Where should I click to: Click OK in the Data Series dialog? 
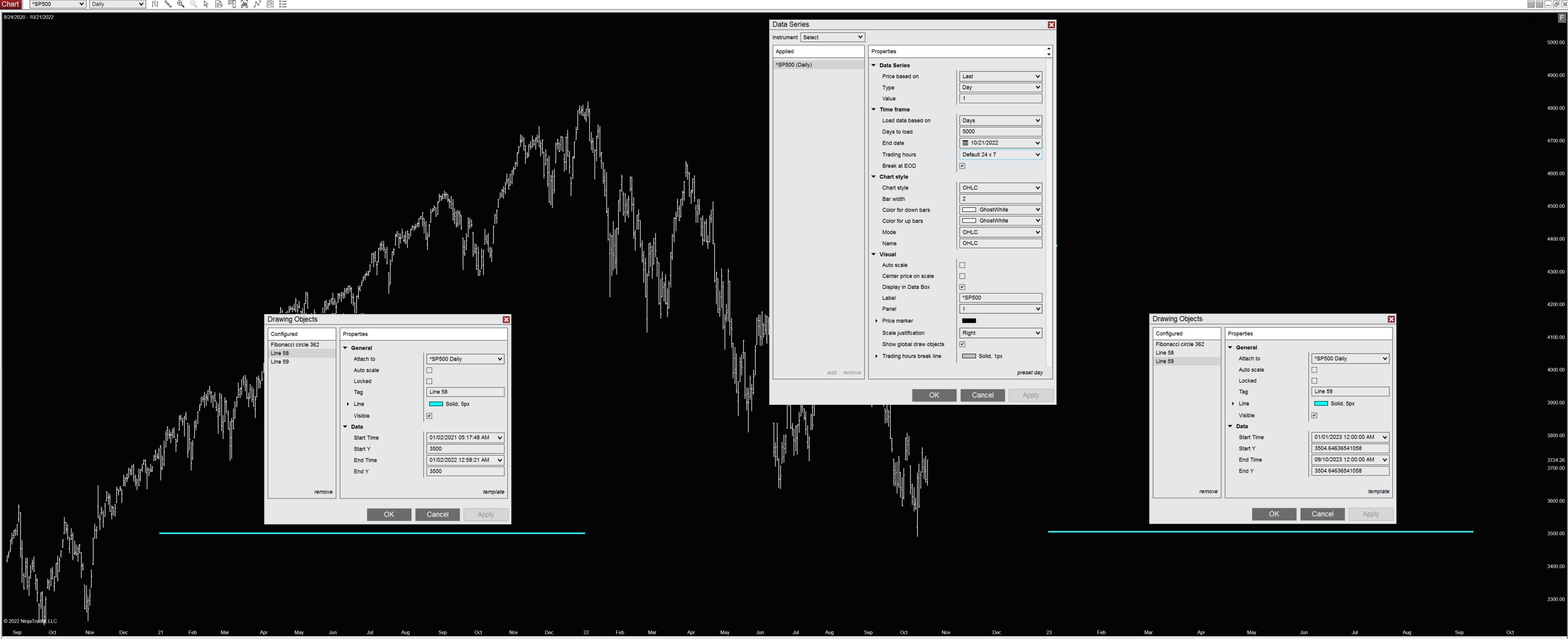(x=934, y=395)
